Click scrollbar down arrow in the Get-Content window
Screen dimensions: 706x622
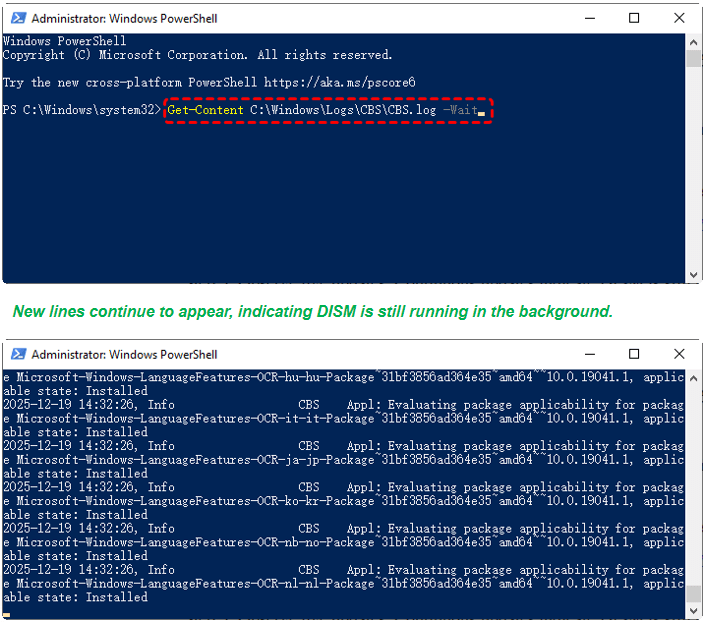pyautogui.click(x=694, y=275)
